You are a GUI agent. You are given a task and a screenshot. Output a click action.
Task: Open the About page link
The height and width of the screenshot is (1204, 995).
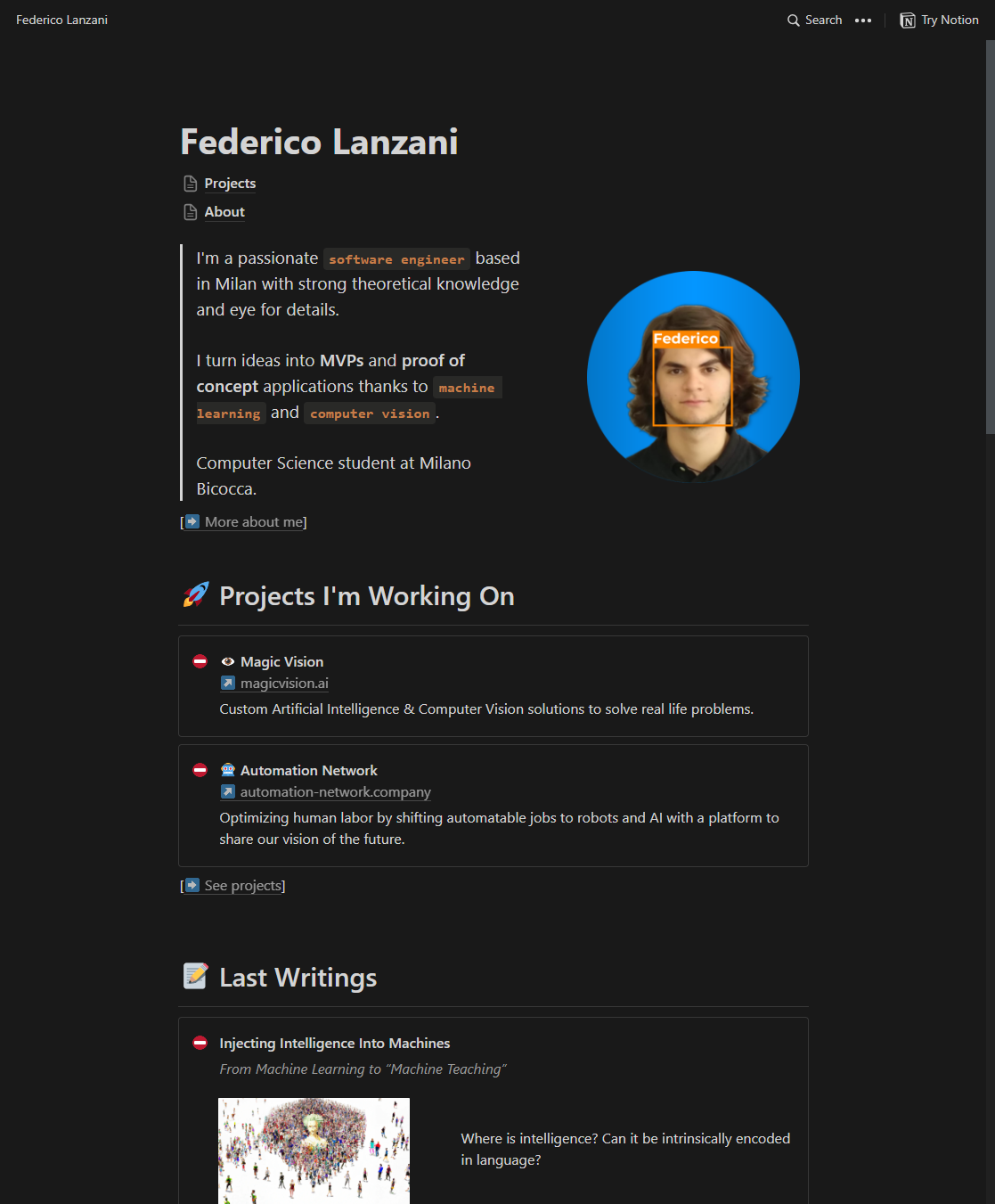(224, 212)
